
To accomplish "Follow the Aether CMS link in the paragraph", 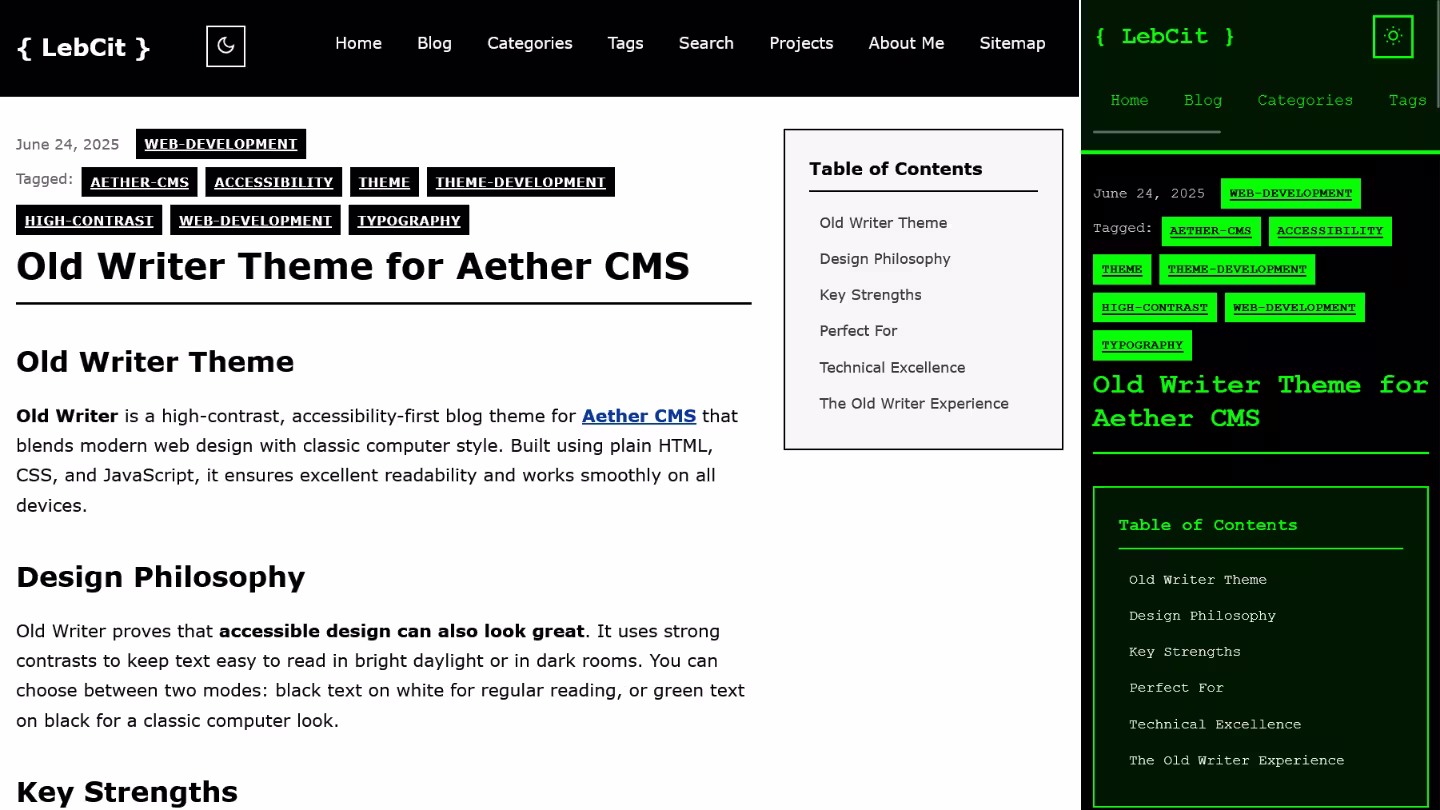I will pyautogui.click(x=639, y=416).
